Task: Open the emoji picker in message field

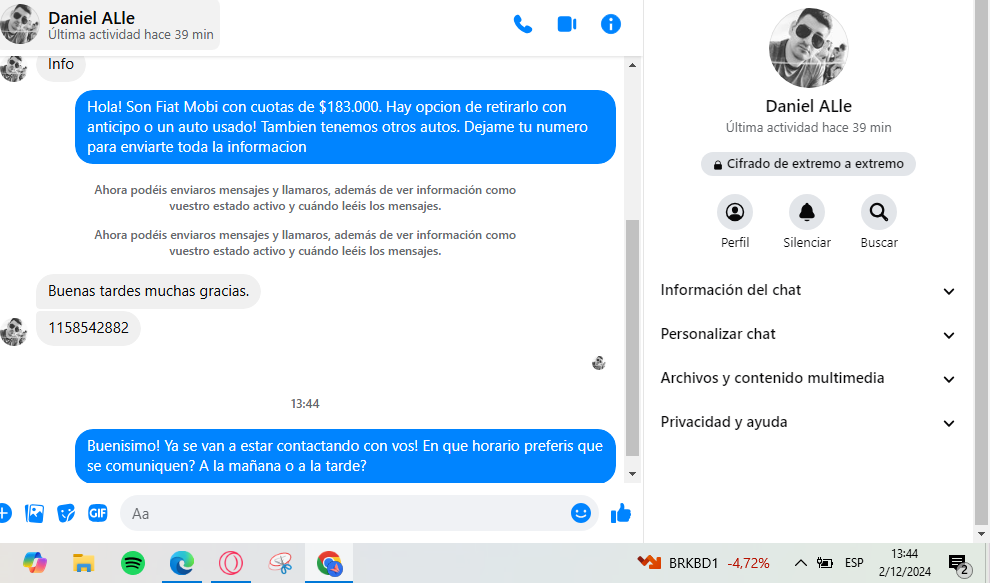Action: tap(581, 513)
